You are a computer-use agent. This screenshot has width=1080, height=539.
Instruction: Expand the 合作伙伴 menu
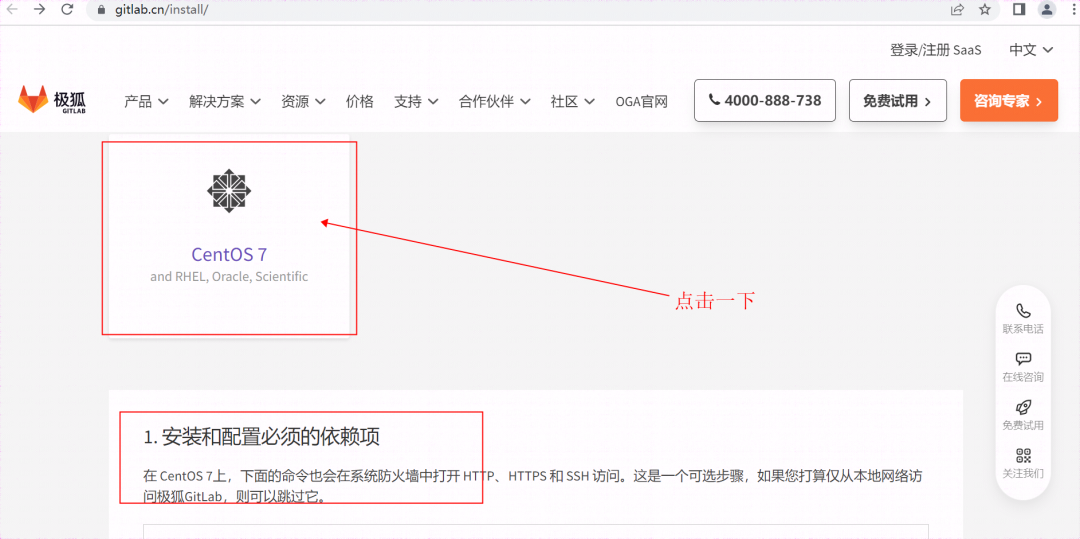[x=495, y=101]
